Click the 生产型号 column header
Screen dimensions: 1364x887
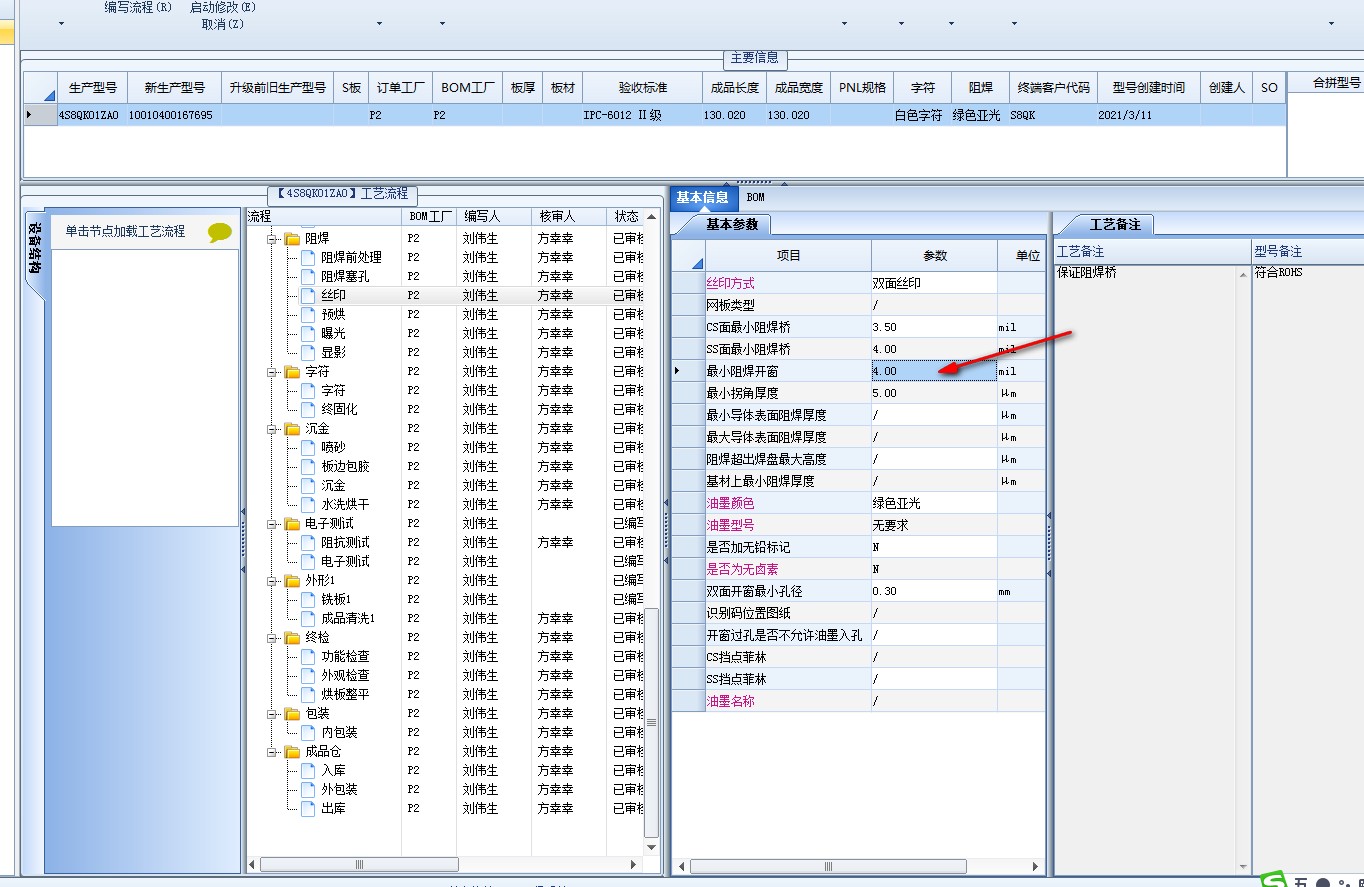93,87
